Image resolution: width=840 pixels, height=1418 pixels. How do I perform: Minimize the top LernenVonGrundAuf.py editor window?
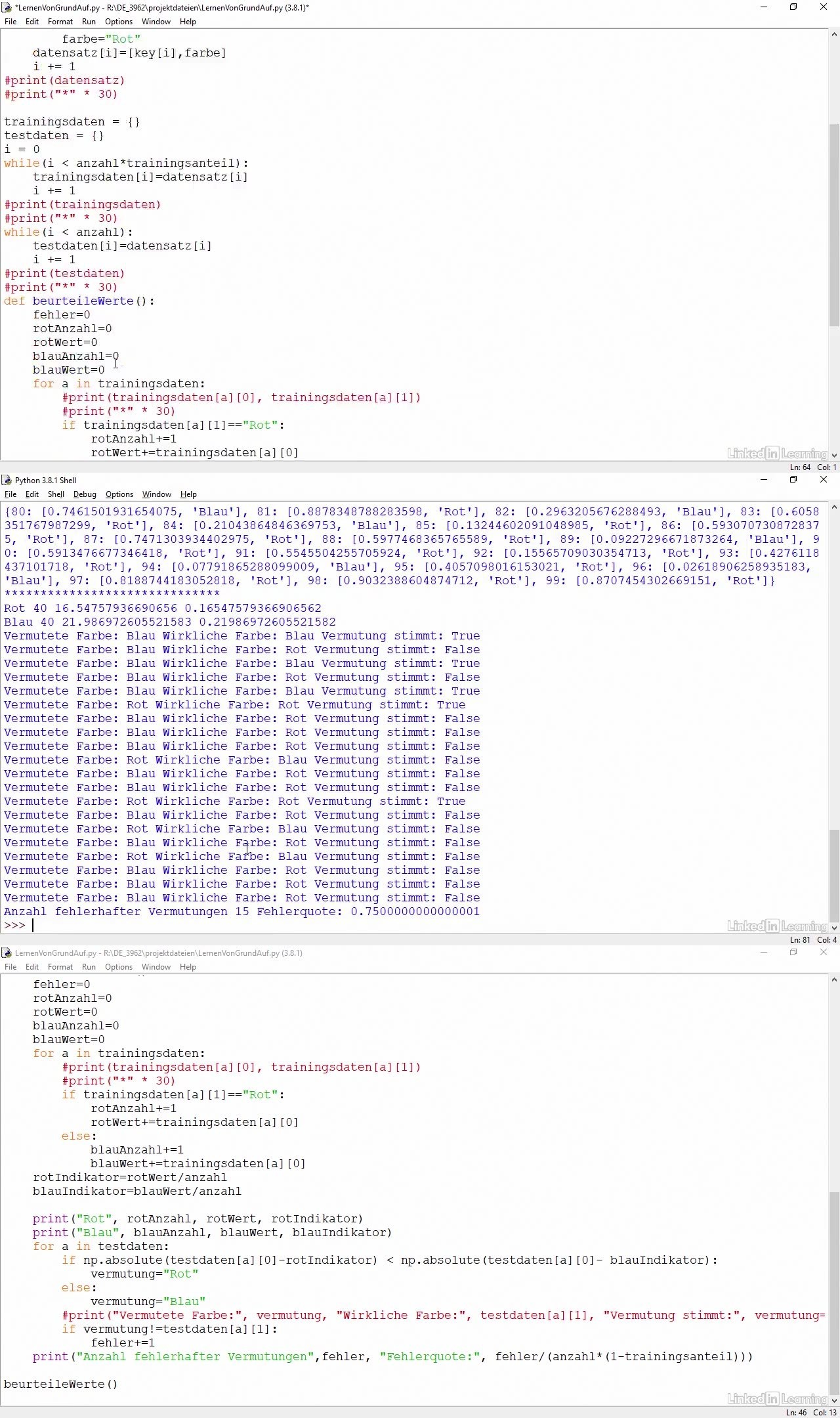click(763, 7)
